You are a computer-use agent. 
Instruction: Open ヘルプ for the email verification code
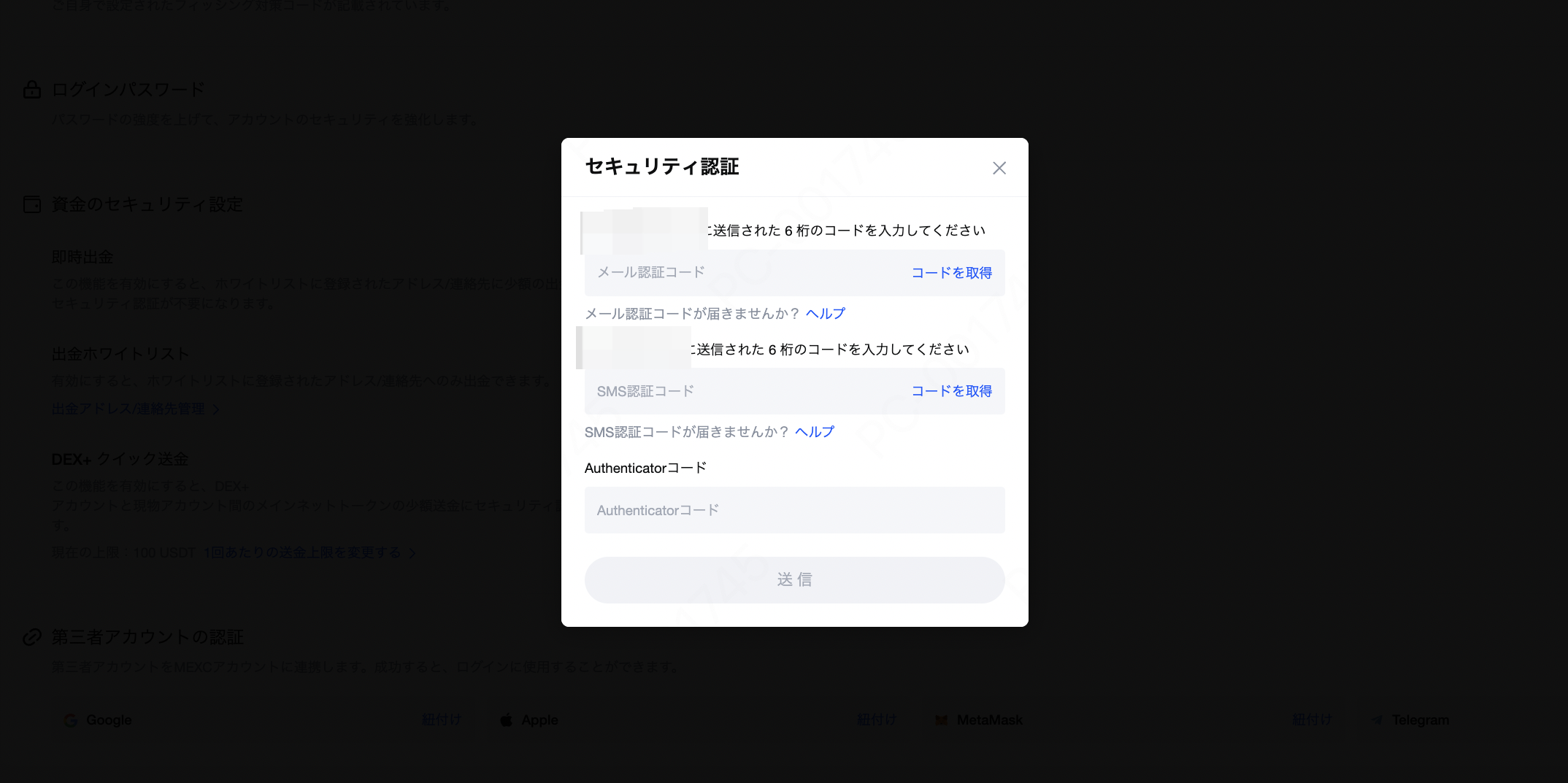[825, 314]
